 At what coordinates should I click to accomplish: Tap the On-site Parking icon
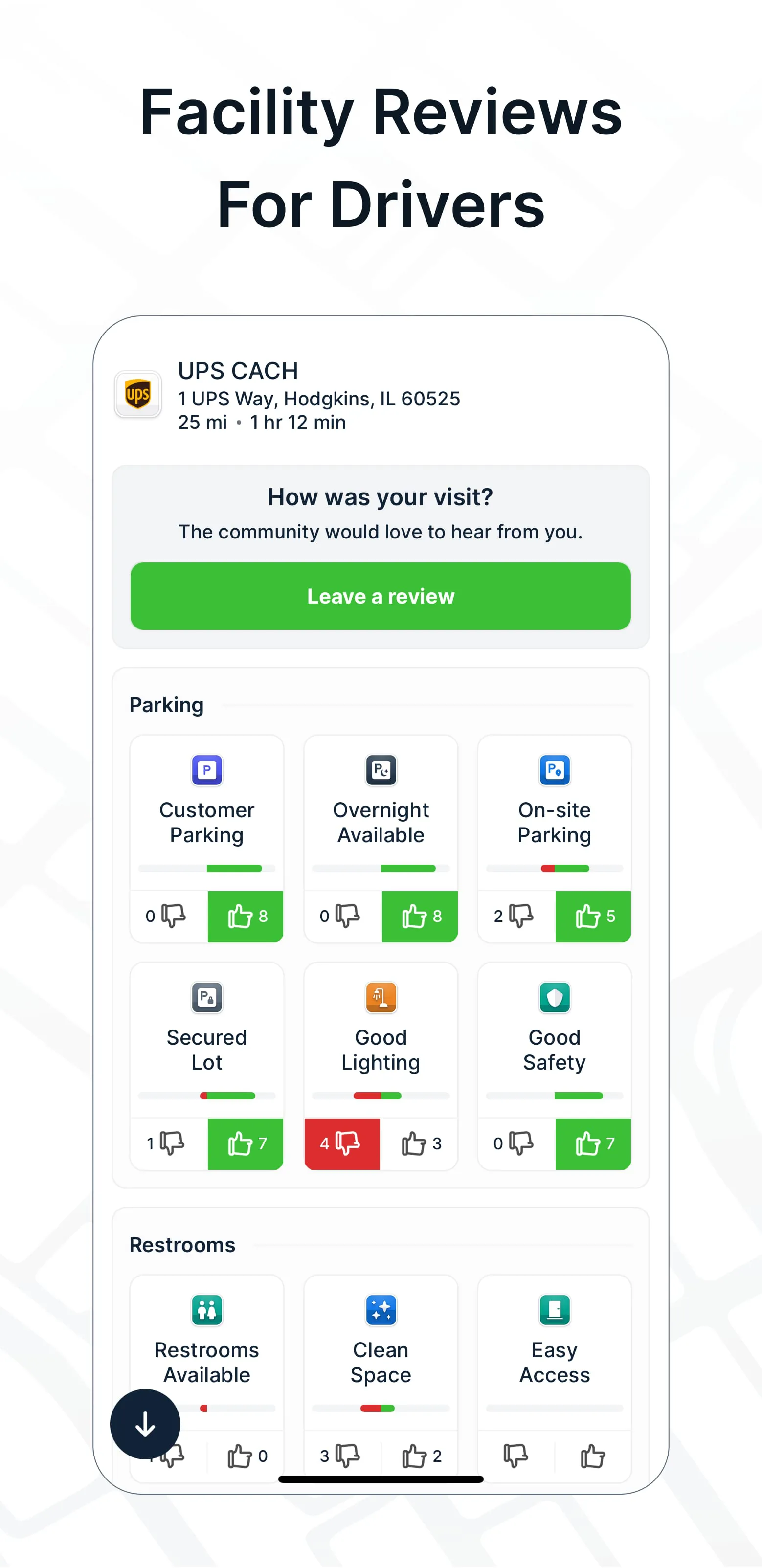click(555, 770)
